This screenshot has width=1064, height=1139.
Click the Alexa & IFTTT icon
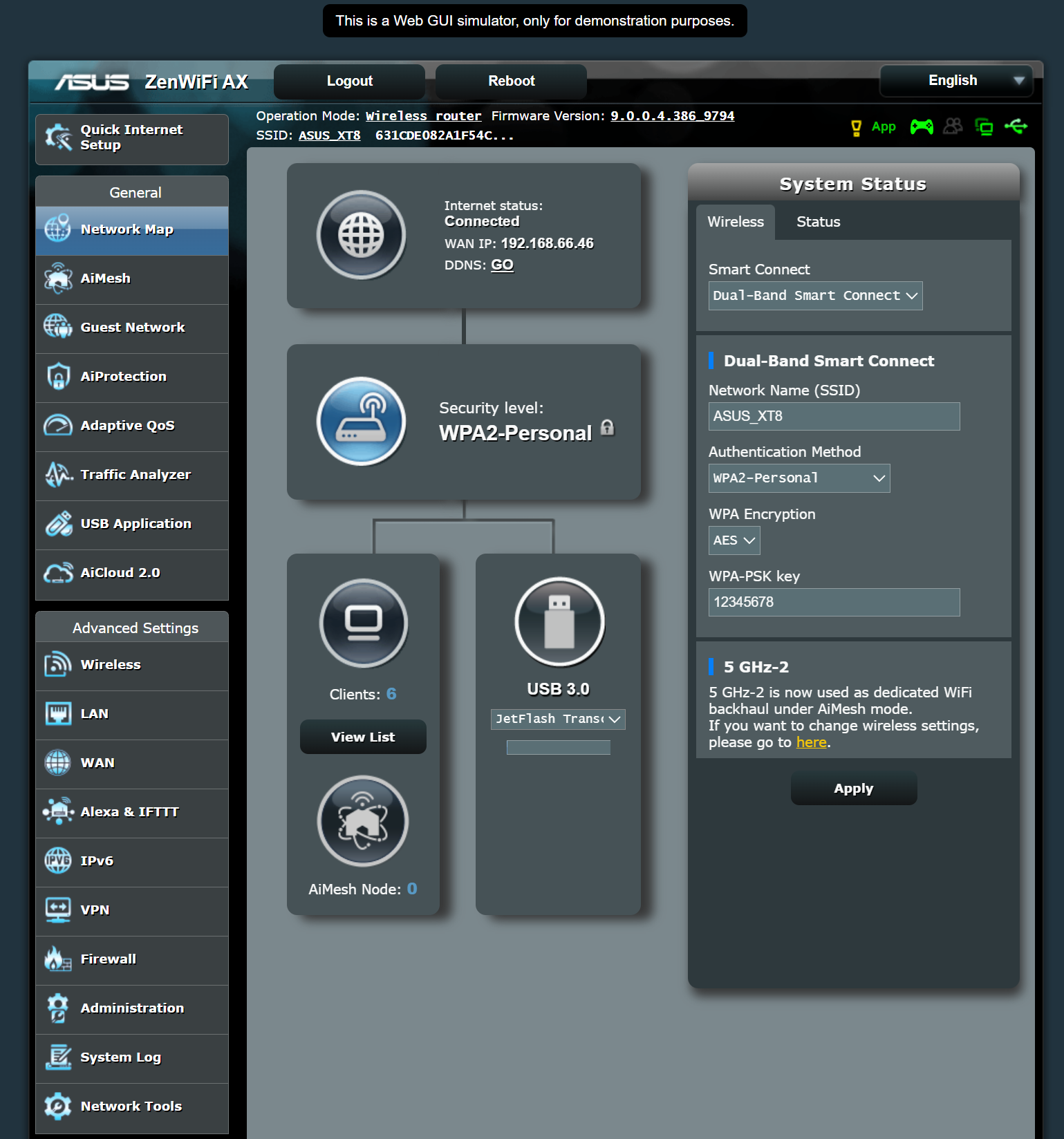point(58,811)
